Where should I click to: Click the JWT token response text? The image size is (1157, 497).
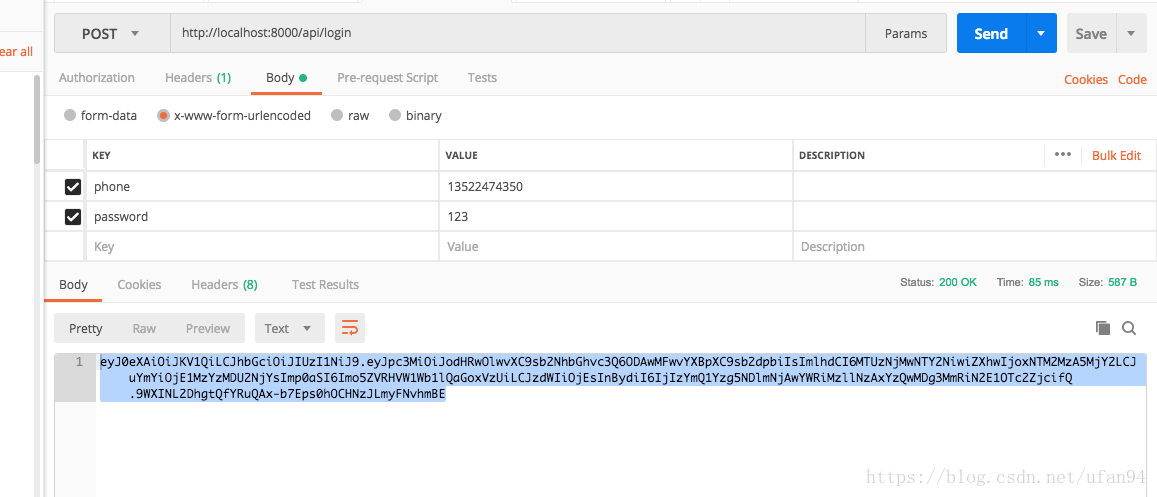click(x=624, y=378)
